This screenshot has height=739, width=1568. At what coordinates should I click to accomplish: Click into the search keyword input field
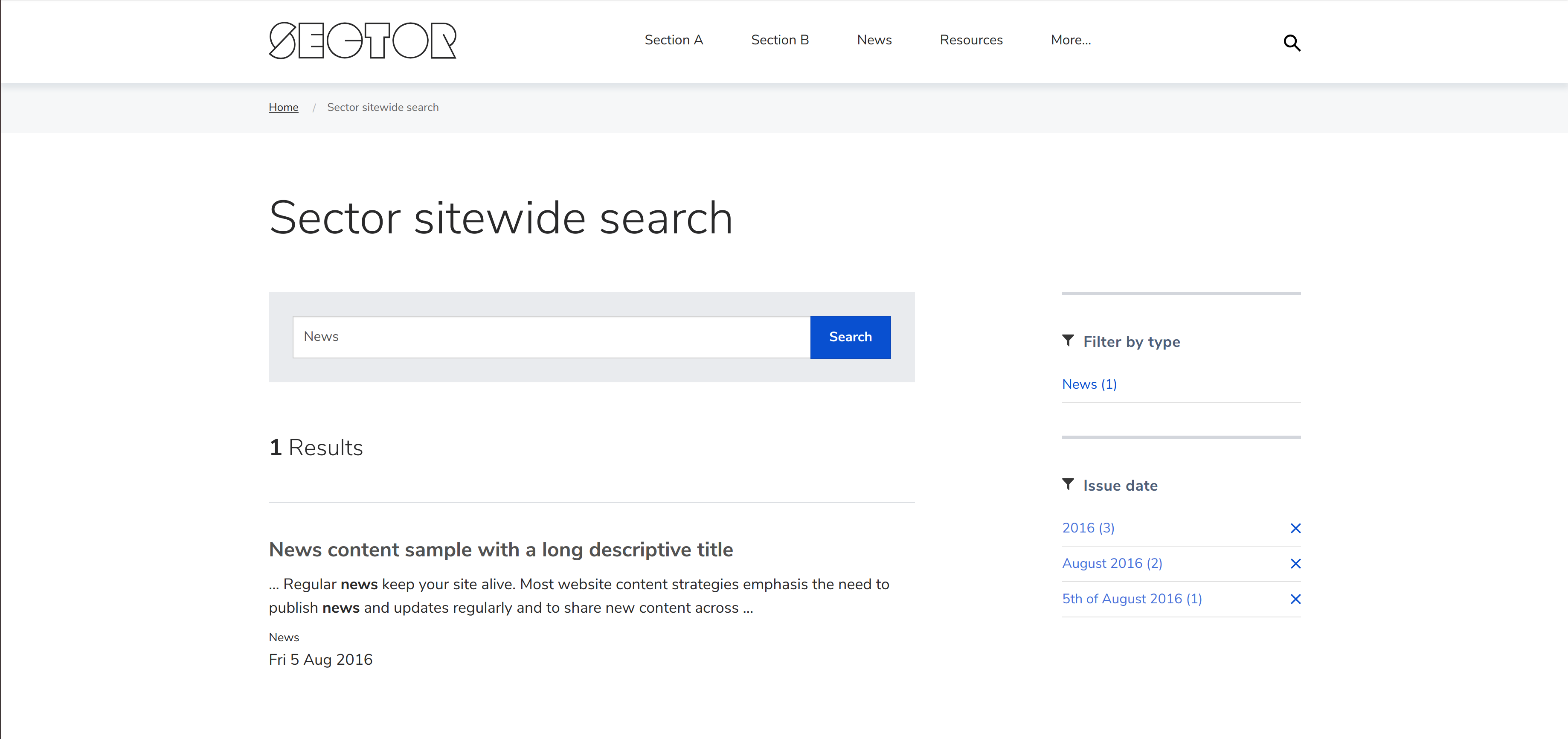[x=551, y=337]
